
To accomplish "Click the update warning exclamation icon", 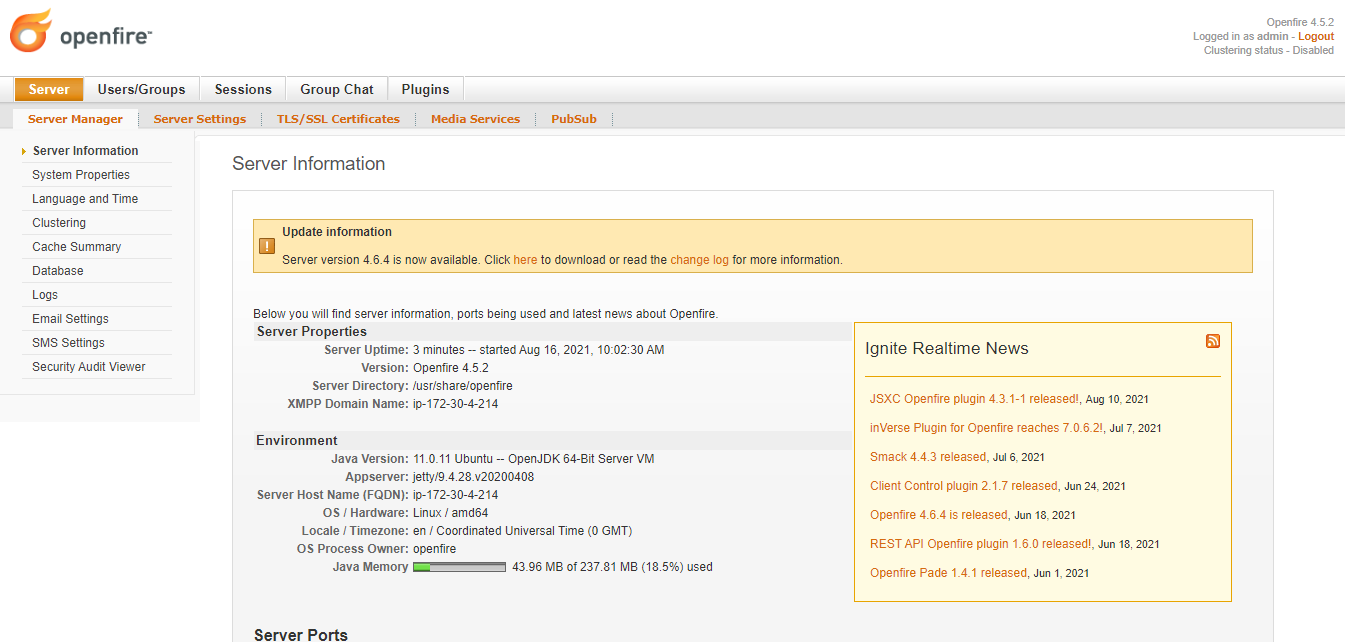I will tap(267, 246).
